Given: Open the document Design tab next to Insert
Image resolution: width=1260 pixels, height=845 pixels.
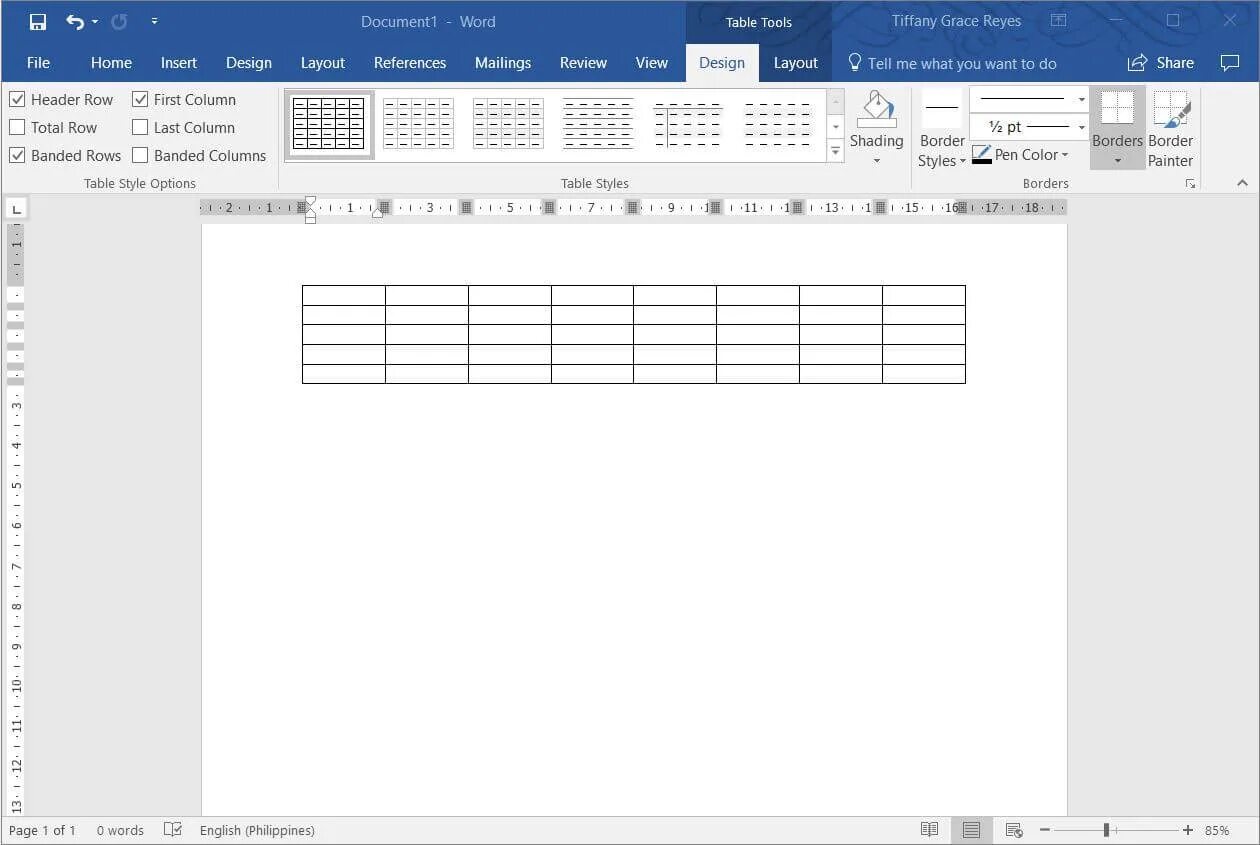Looking at the screenshot, I should click(249, 62).
